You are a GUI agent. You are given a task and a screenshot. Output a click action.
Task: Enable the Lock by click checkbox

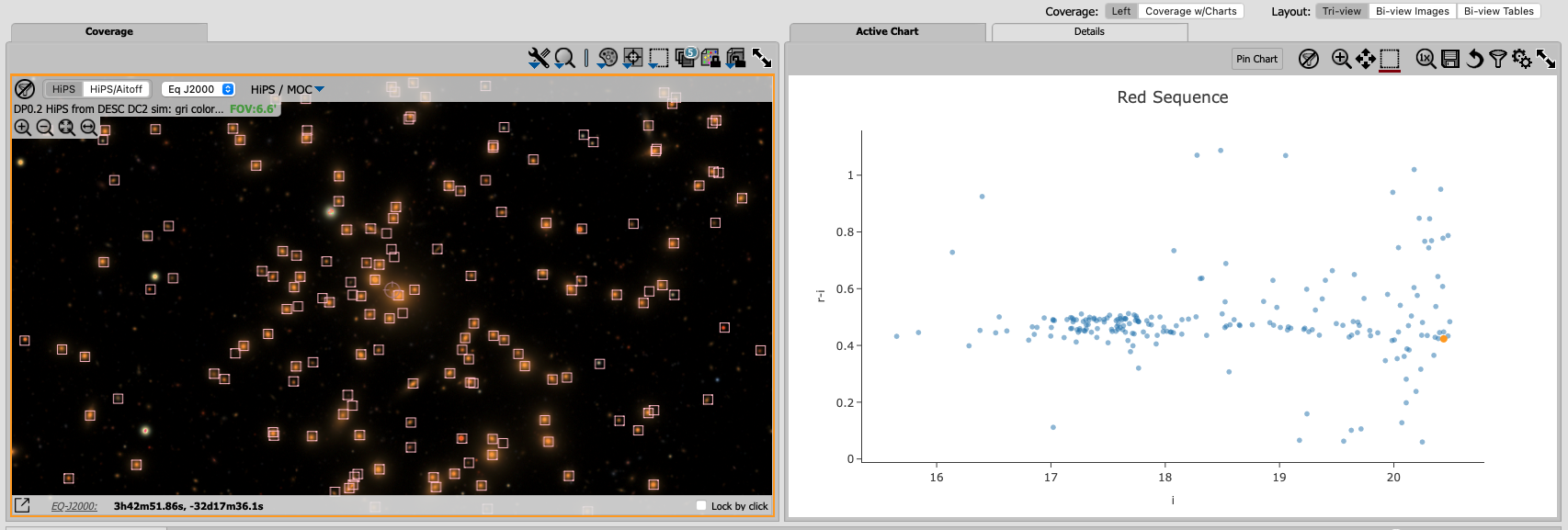click(x=701, y=506)
